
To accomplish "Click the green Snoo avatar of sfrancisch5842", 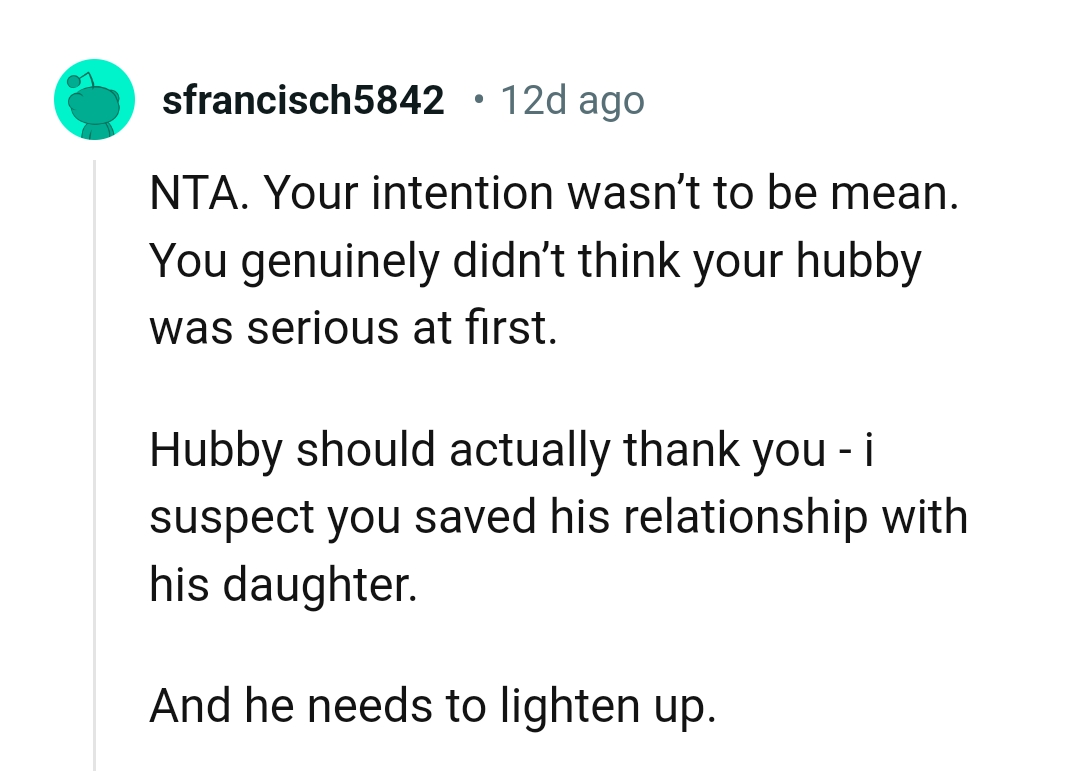I will 94,99.
